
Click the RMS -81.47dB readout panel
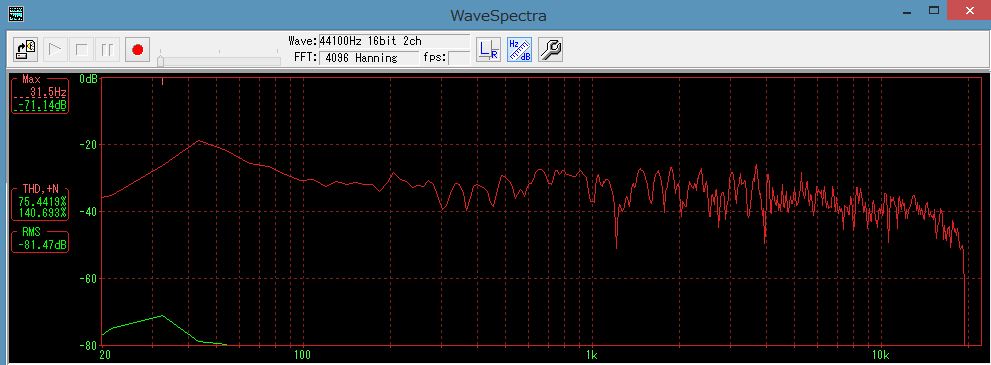[39, 240]
